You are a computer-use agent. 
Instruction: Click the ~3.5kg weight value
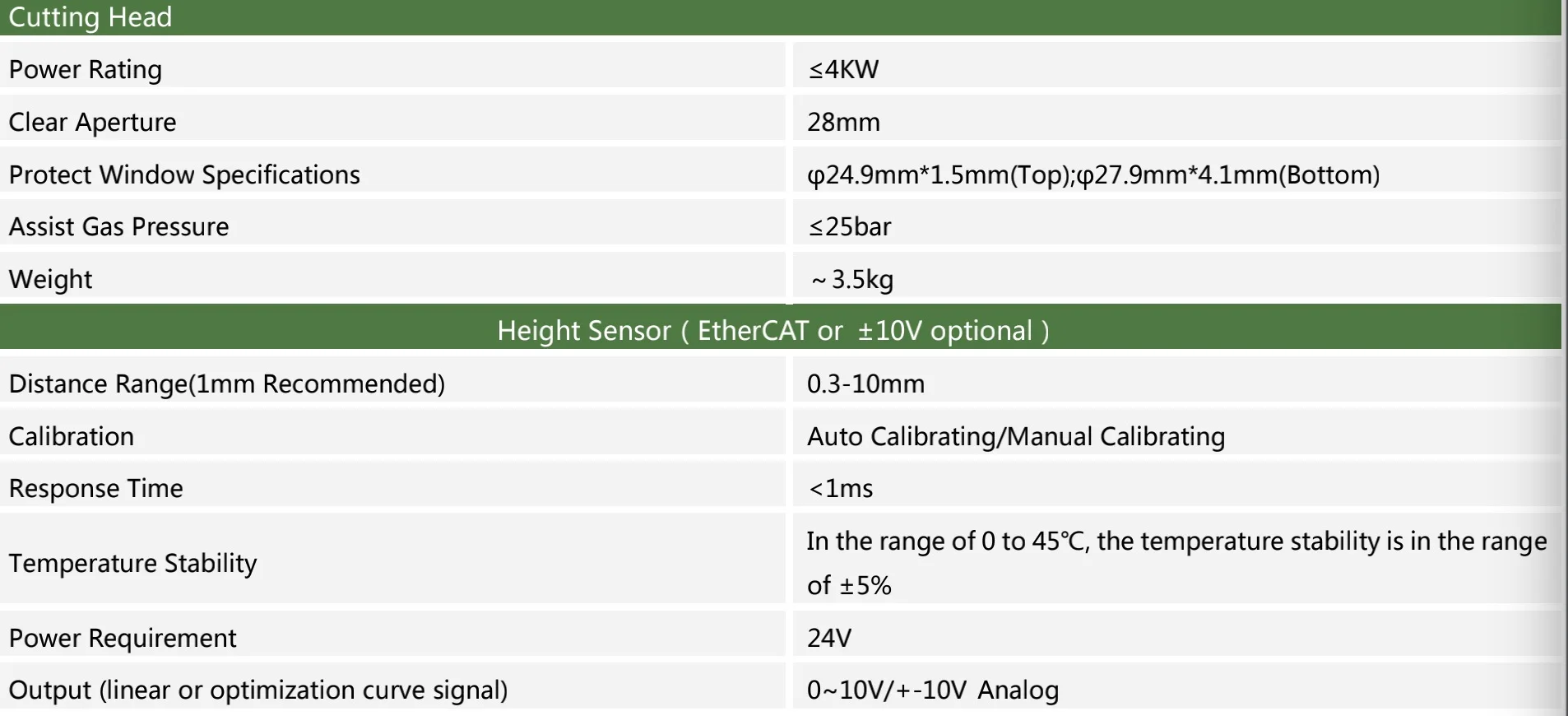point(852,280)
